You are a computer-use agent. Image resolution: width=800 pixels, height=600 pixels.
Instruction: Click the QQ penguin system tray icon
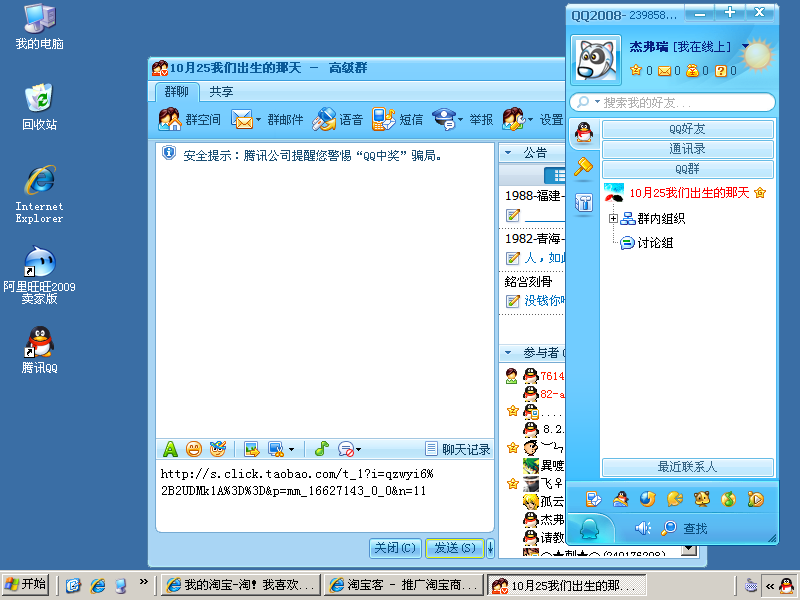[786, 585]
